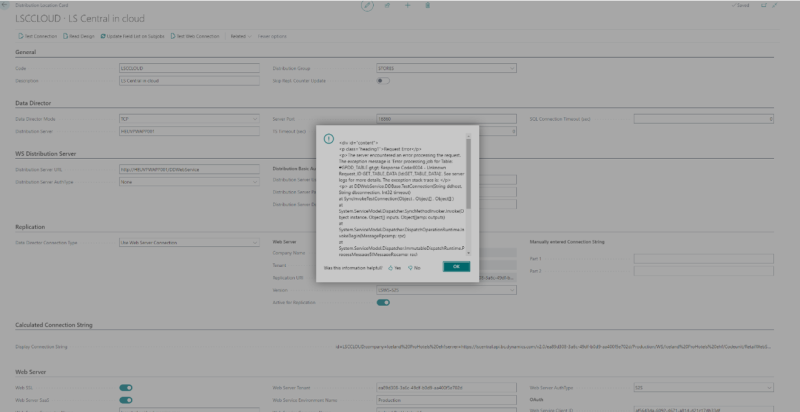Open page in new window icon
This screenshot has width=800, height=412.
764,5
